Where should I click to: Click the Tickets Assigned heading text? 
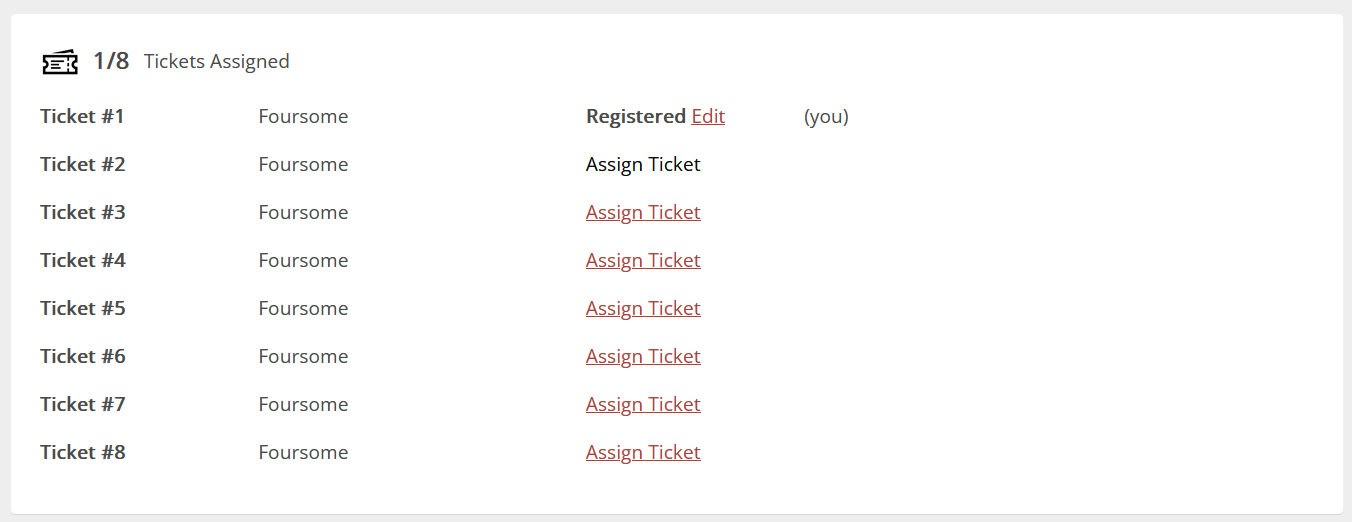click(216, 62)
